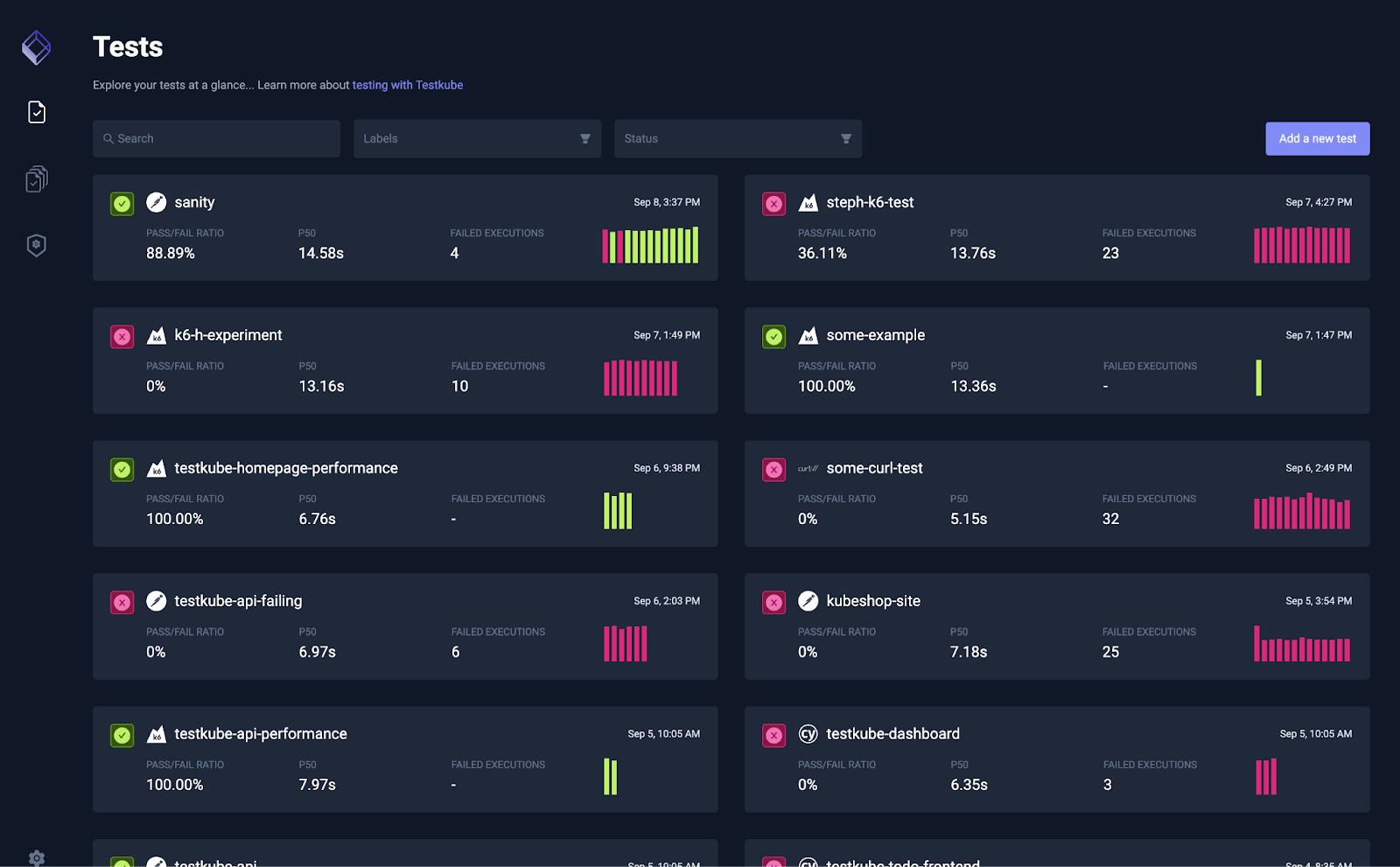The image size is (1400, 867).
Task: Click the k6 icon on steph-k6-test card
Action: (808, 202)
